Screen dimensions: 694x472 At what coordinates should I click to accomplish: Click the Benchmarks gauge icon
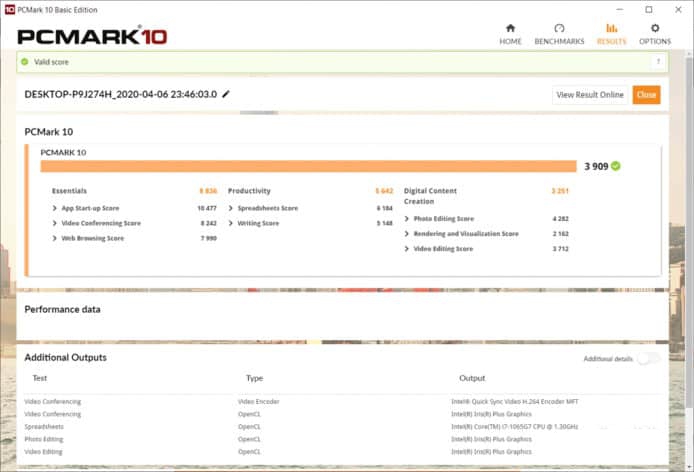pos(559,28)
